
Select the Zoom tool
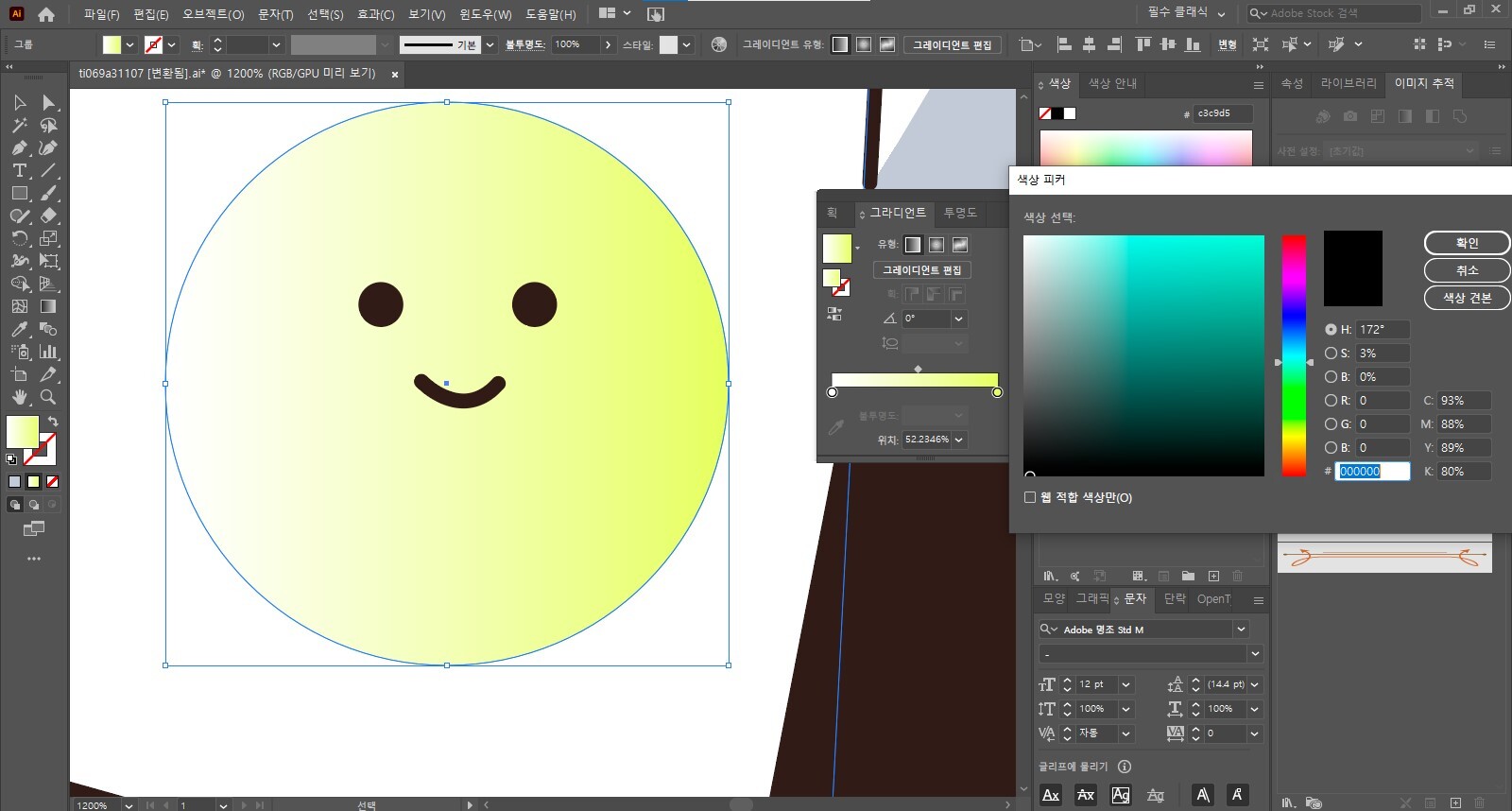pyautogui.click(x=48, y=397)
